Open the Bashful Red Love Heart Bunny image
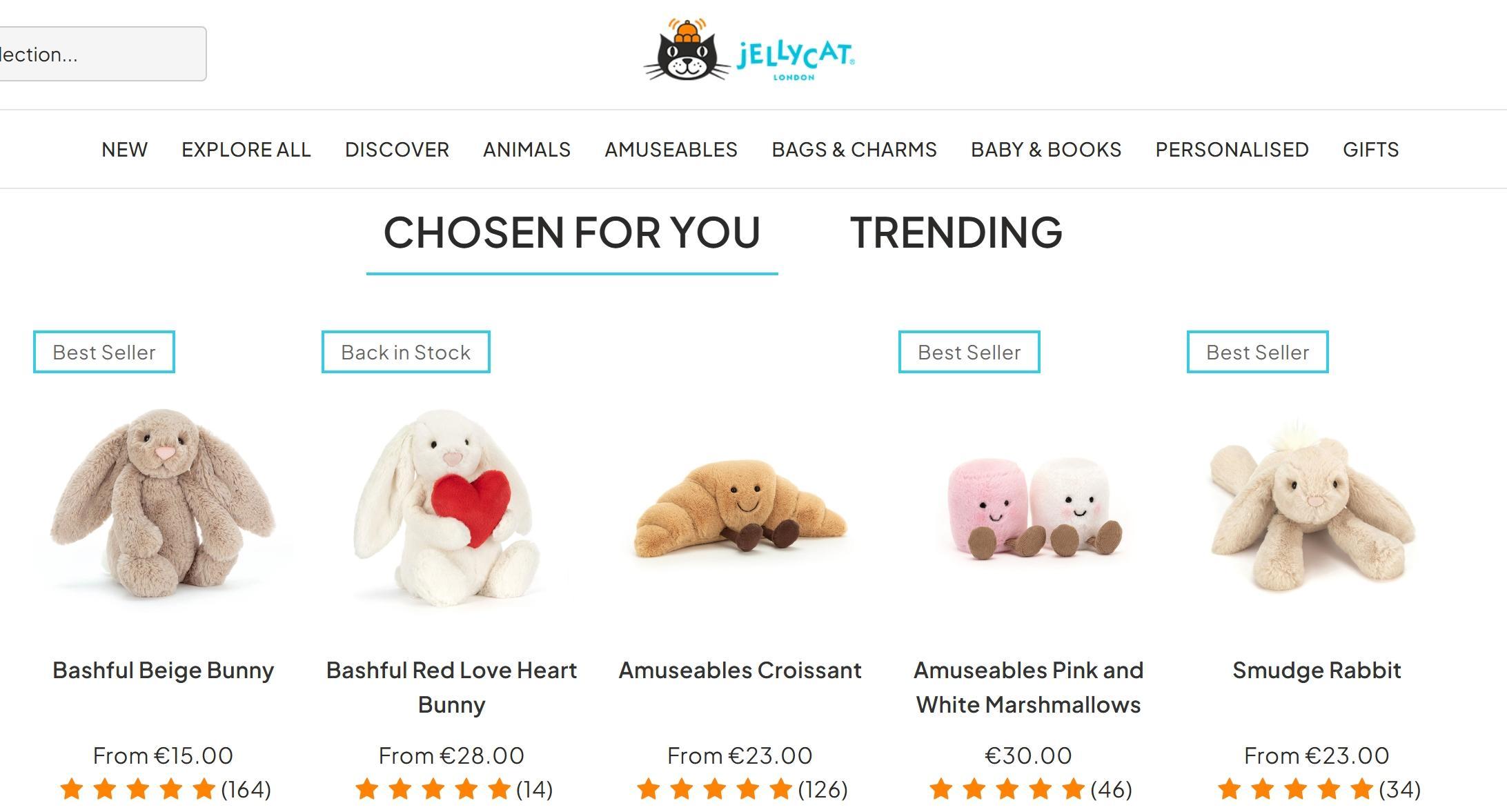Viewport: 1507px width, 812px height. [452, 508]
